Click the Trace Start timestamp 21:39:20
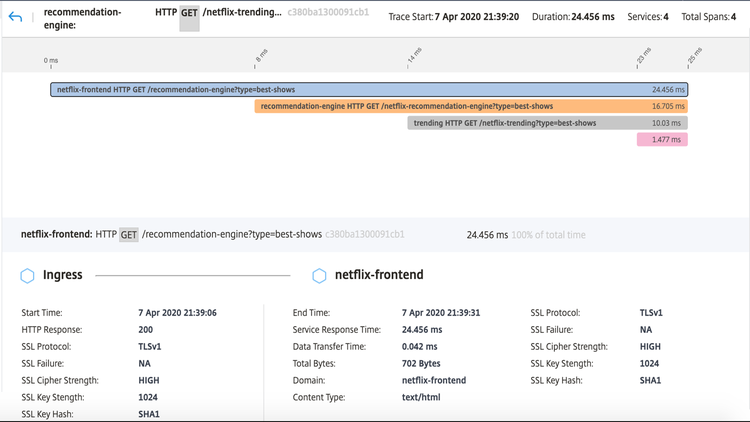 (476, 17)
